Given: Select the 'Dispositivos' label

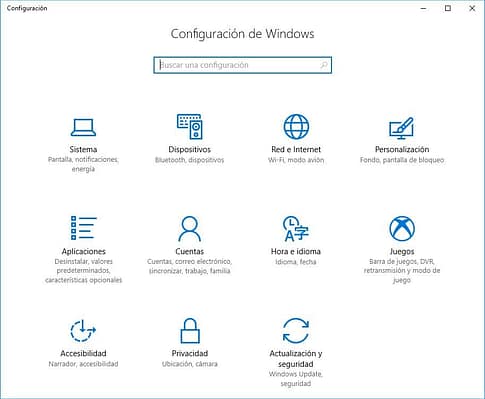Looking at the screenshot, I should click(x=189, y=149).
